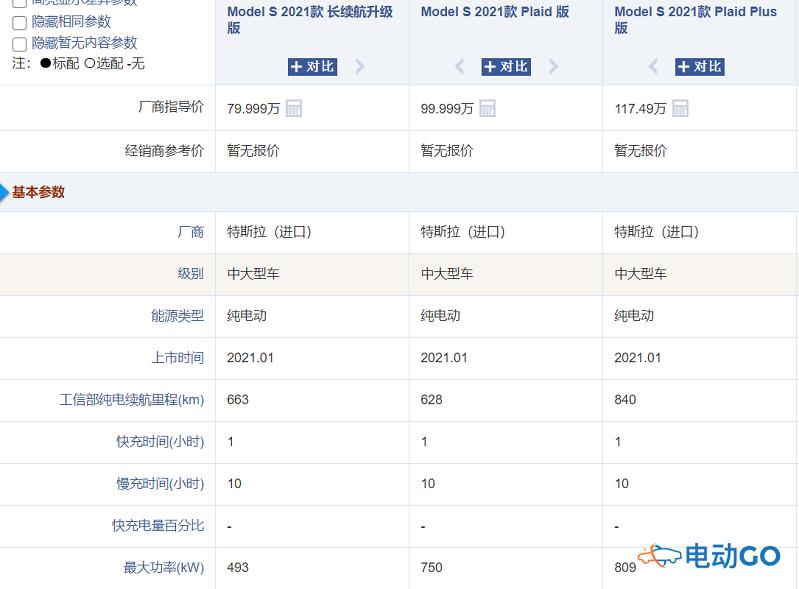
Task: Click the 慢充时间(小时) row label
Action: [x=160, y=484]
